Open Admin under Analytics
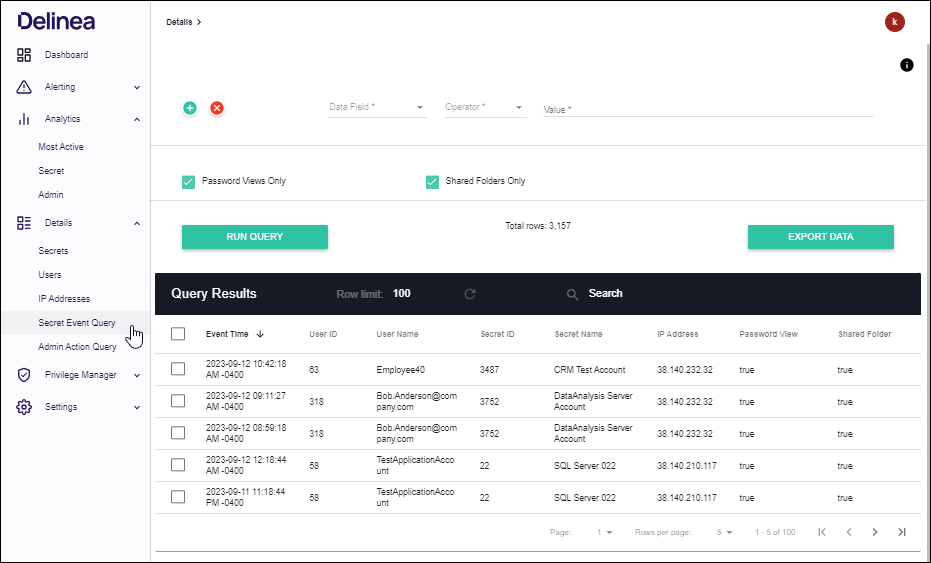 [50, 195]
